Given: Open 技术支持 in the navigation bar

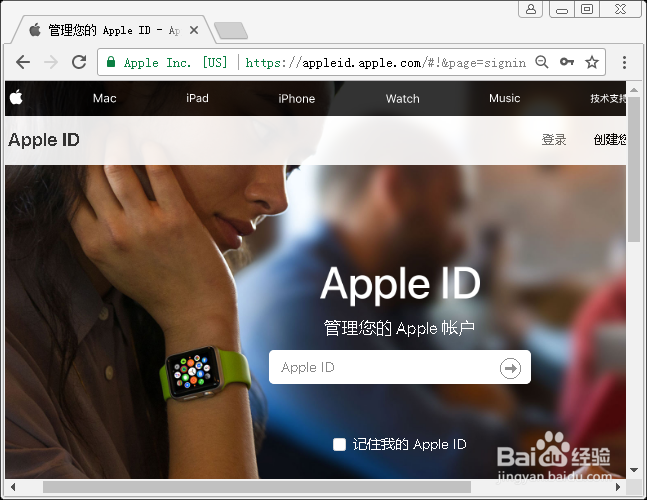Looking at the screenshot, I should 608,98.
